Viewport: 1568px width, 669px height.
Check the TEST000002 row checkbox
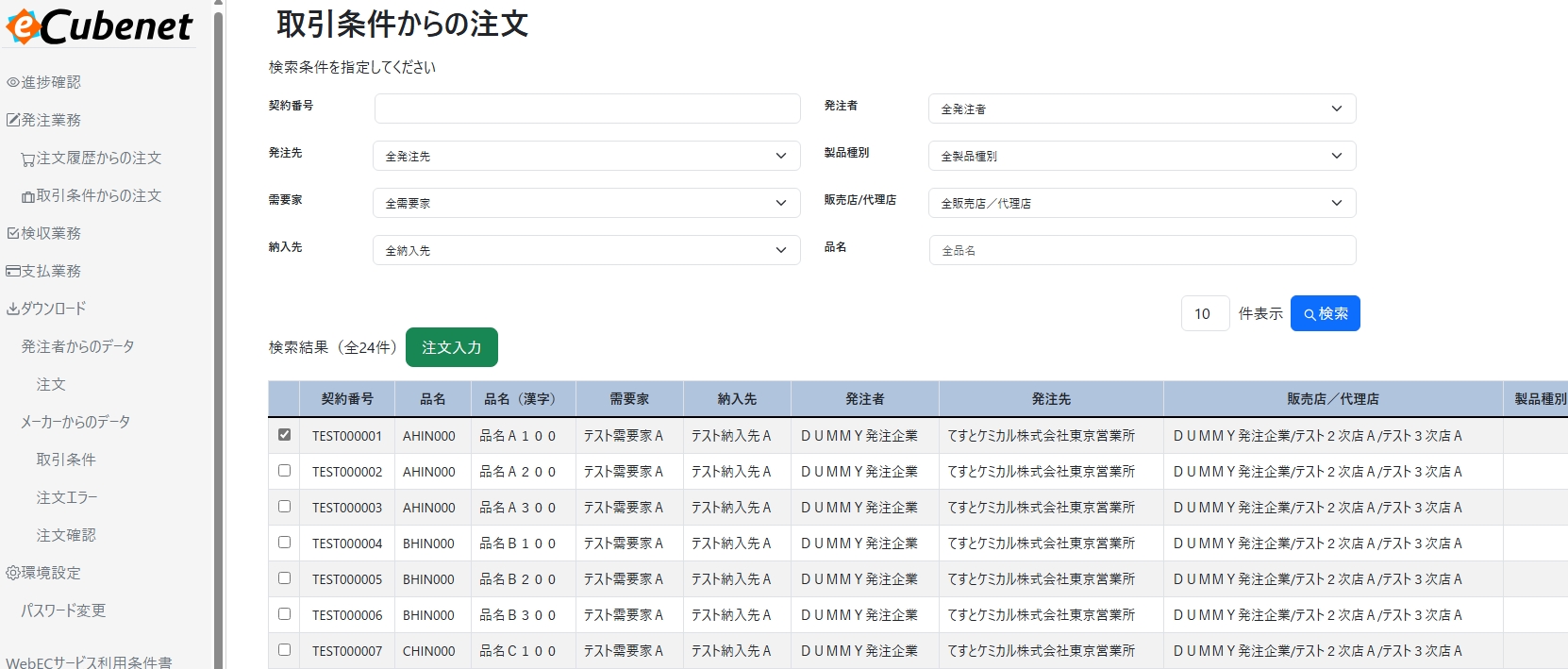284,471
